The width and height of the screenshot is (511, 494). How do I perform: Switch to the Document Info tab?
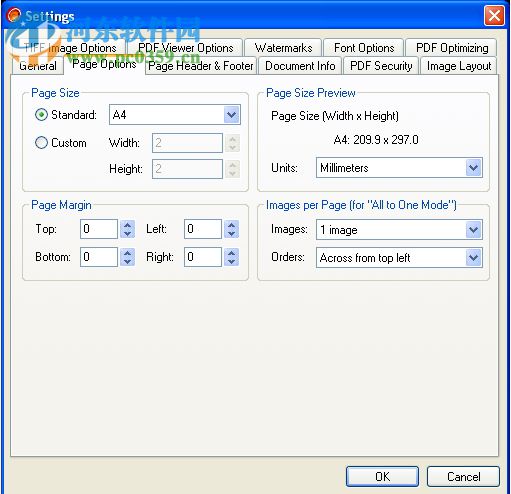coord(300,66)
